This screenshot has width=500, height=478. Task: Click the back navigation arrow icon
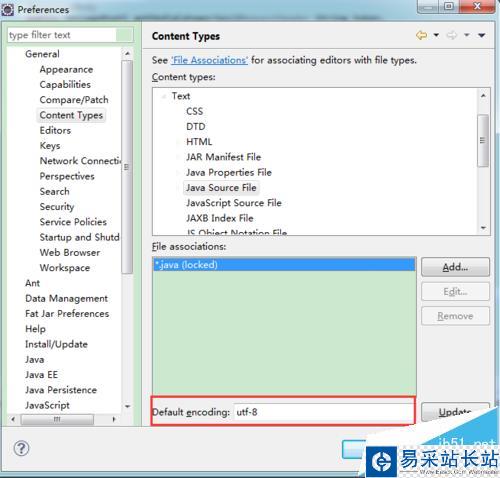point(421,35)
